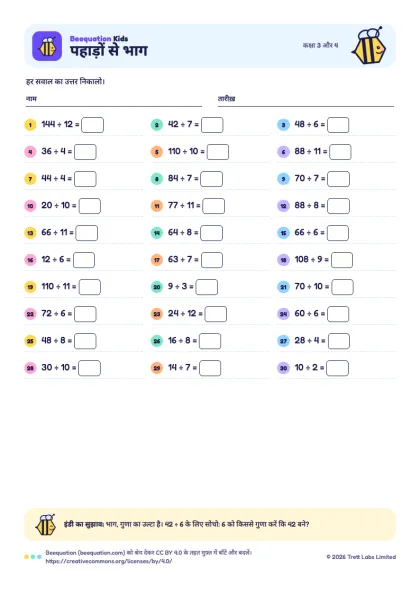The height and width of the screenshot is (595, 420).
Task: Click the answer box for 9 ÷ 3
Action: (207, 287)
